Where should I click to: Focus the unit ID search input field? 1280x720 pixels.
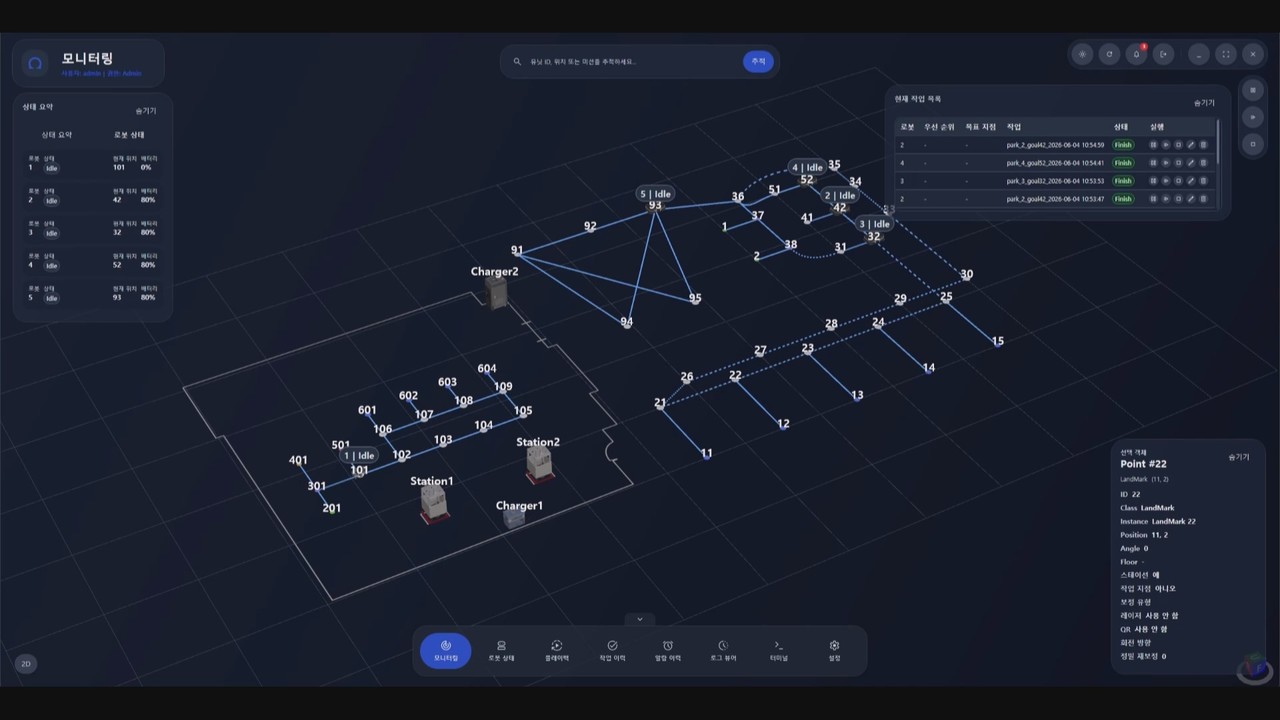[x=633, y=62]
